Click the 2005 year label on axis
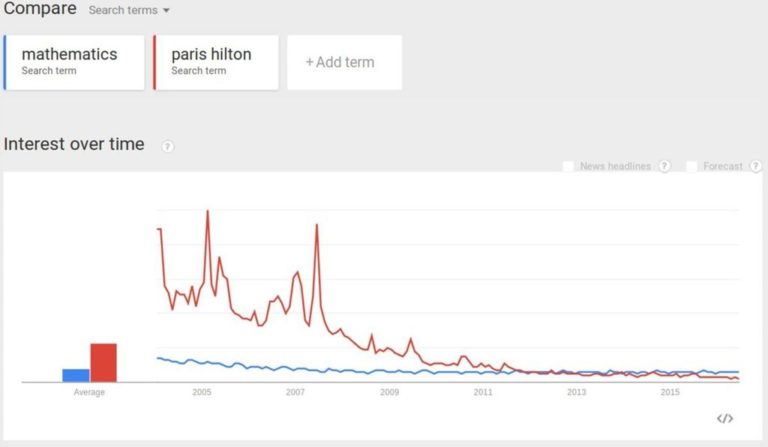This screenshot has height=447, width=768. (201, 392)
